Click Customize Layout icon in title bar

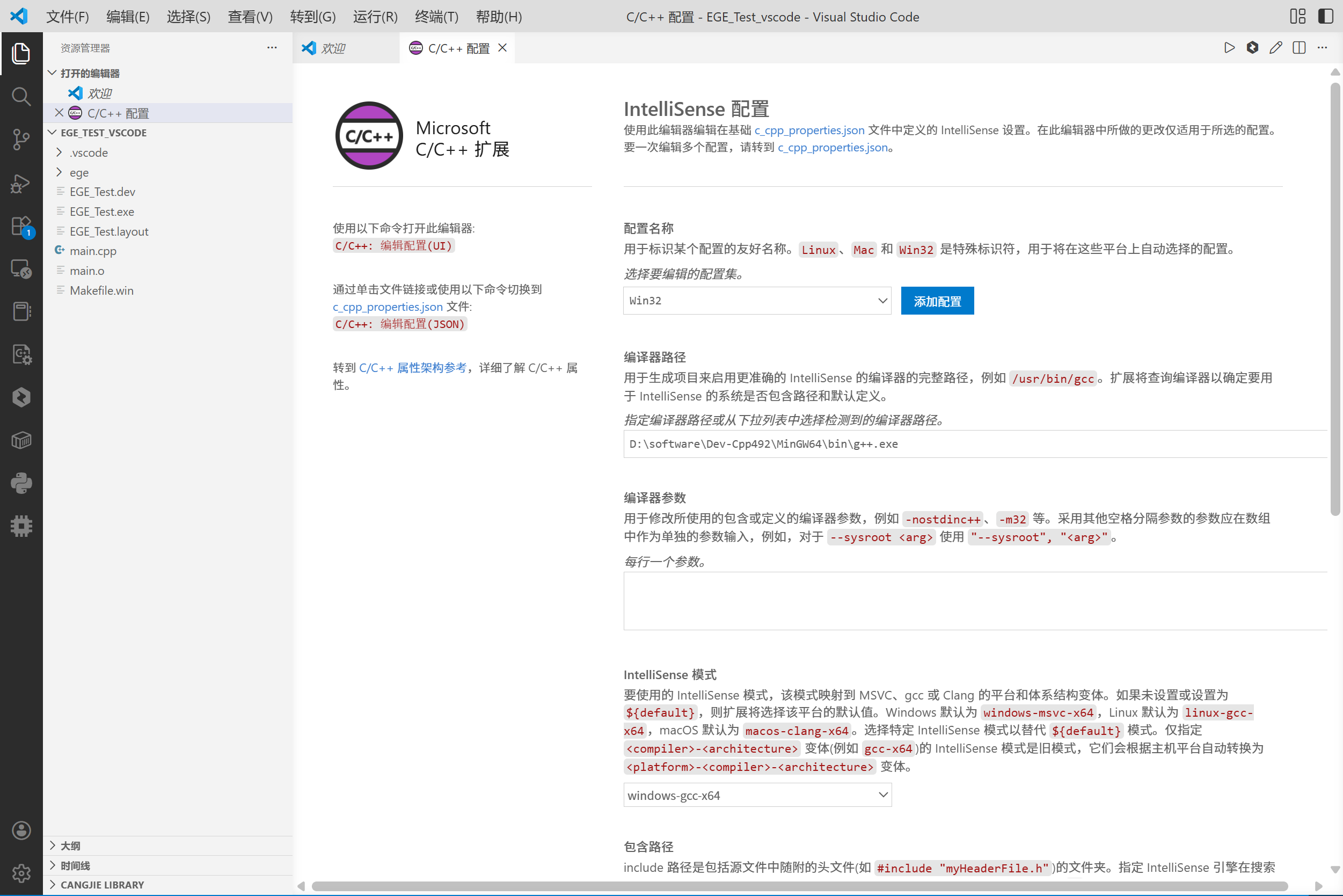pos(1298,16)
